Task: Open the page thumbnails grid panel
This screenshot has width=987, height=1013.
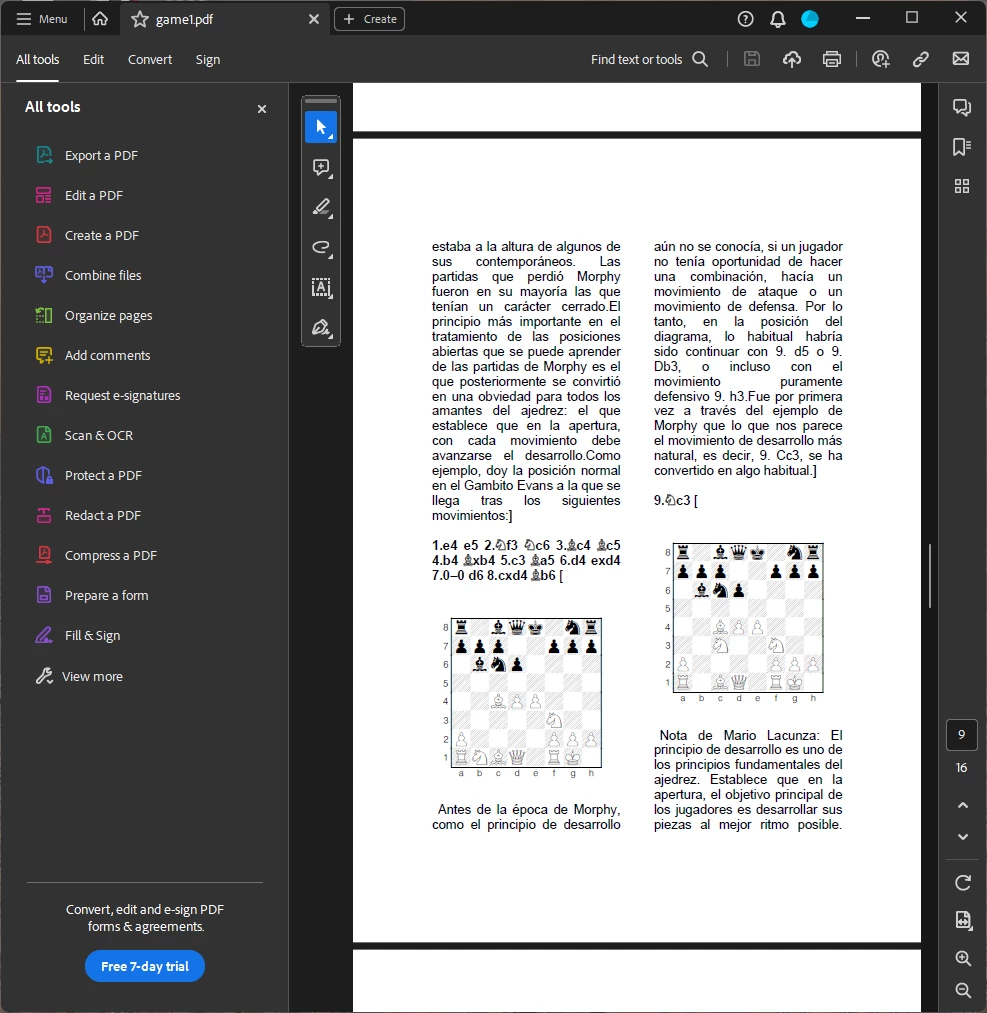Action: [x=962, y=187]
